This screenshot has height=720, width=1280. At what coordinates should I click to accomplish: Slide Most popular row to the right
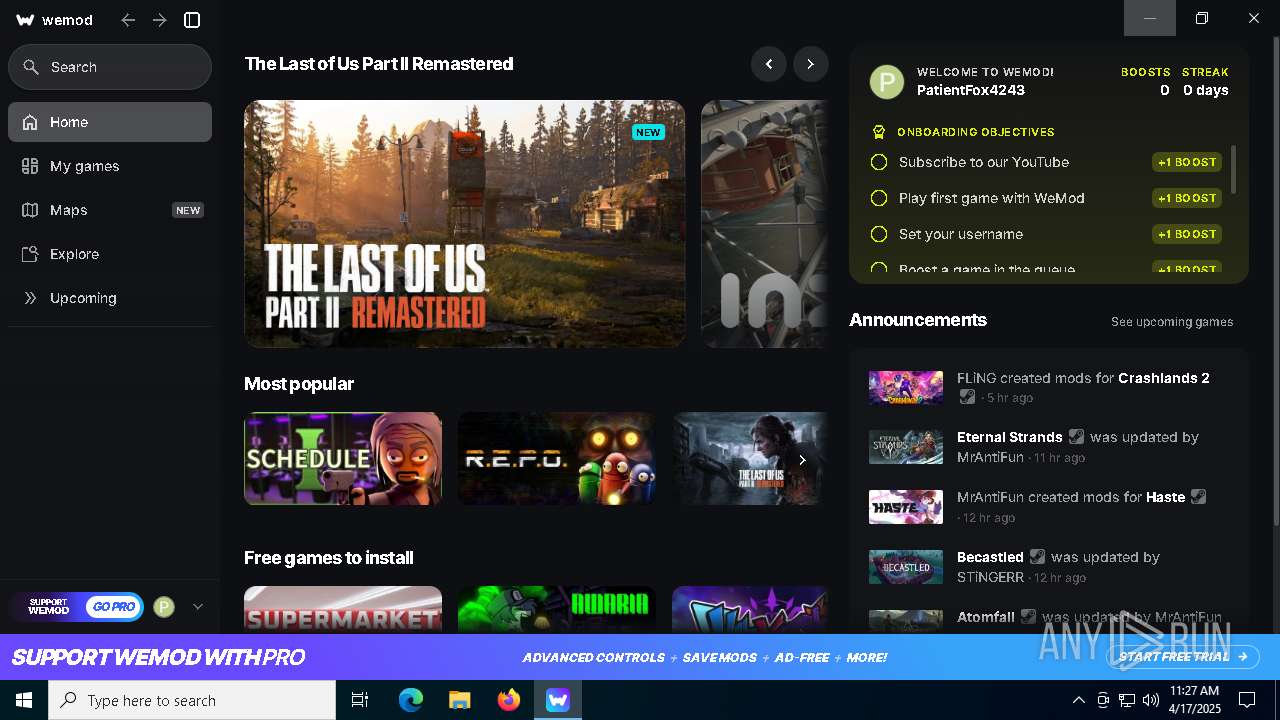pos(802,460)
